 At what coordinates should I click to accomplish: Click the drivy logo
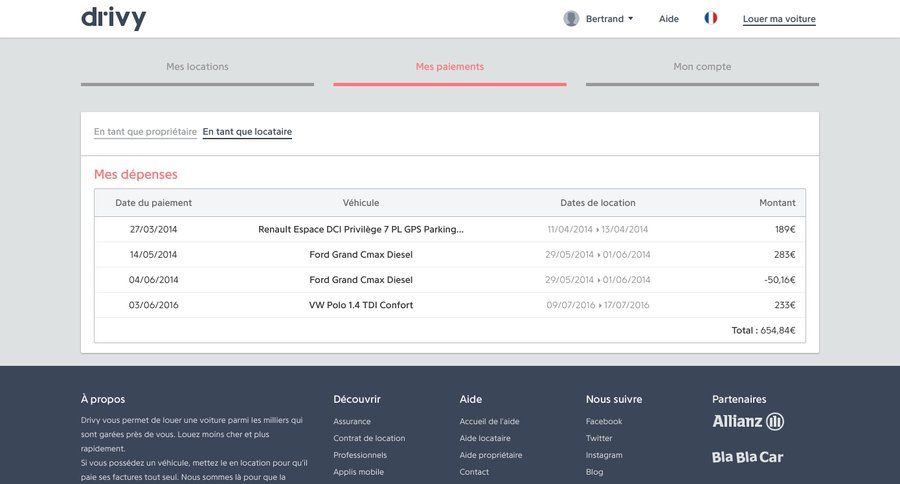[x=114, y=18]
